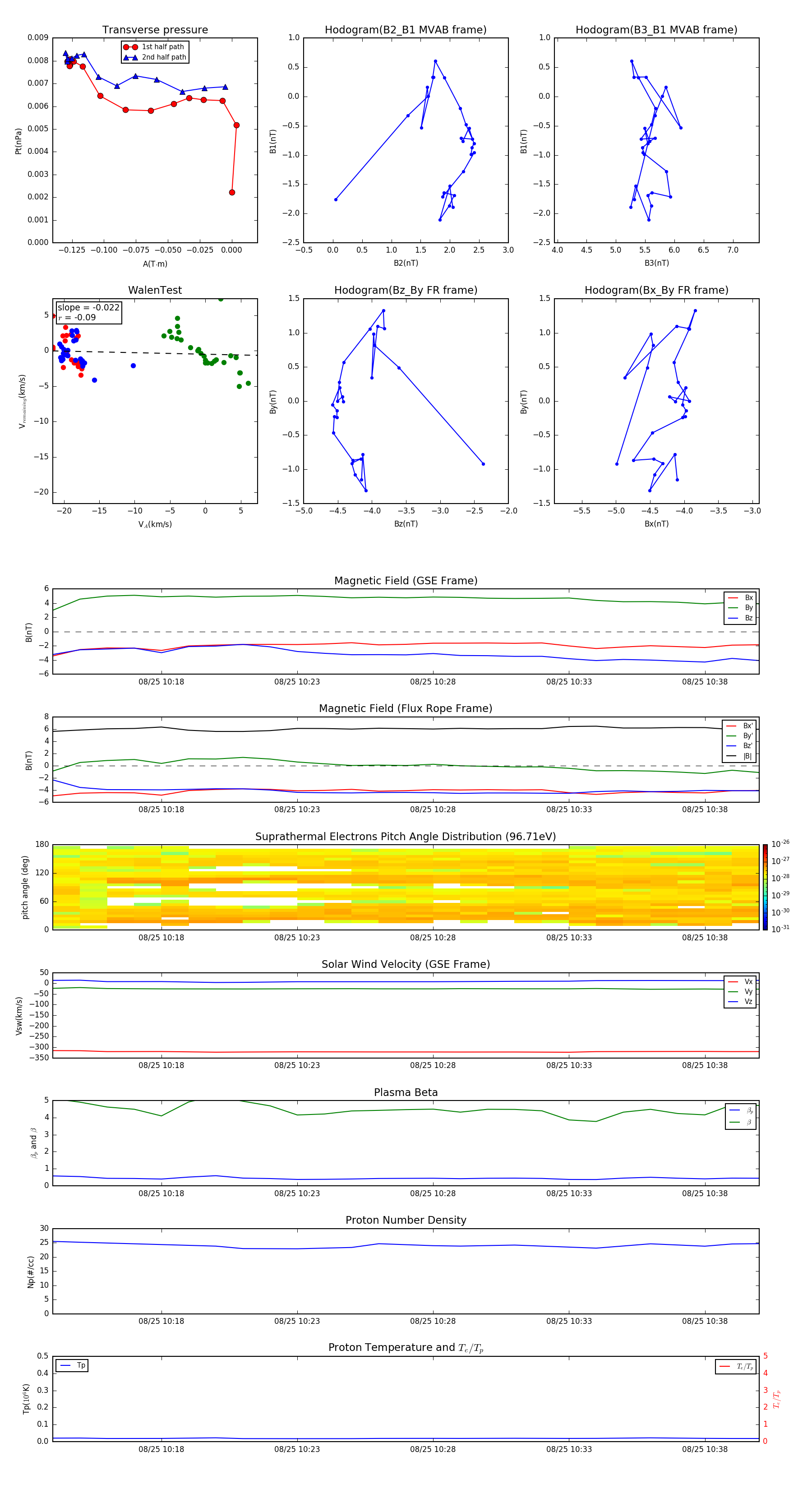This screenshot has width=812, height=1489.
Task: Click the 'WalenTest' plot title
Action: click(x=155, y=290)
